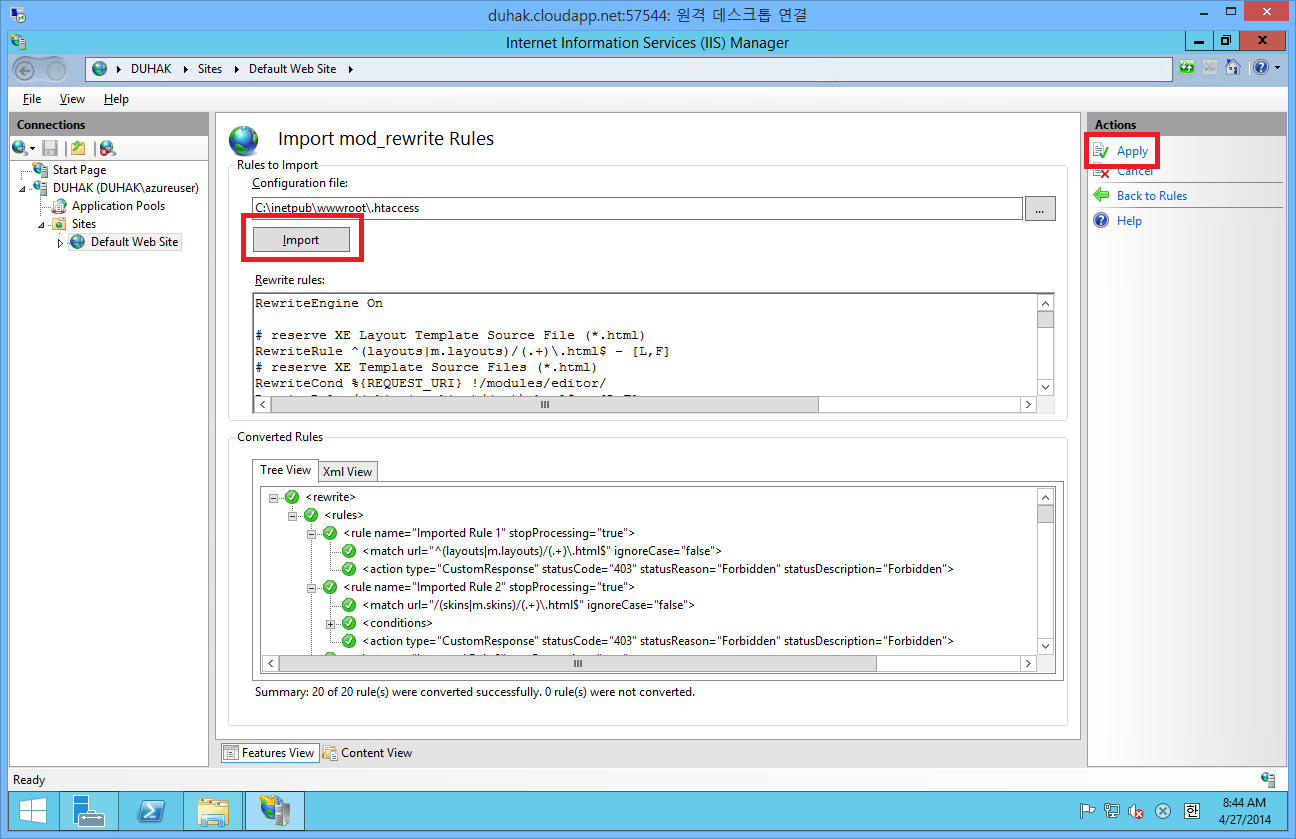Open PowerShell from the taskbar

pos(151,811)
